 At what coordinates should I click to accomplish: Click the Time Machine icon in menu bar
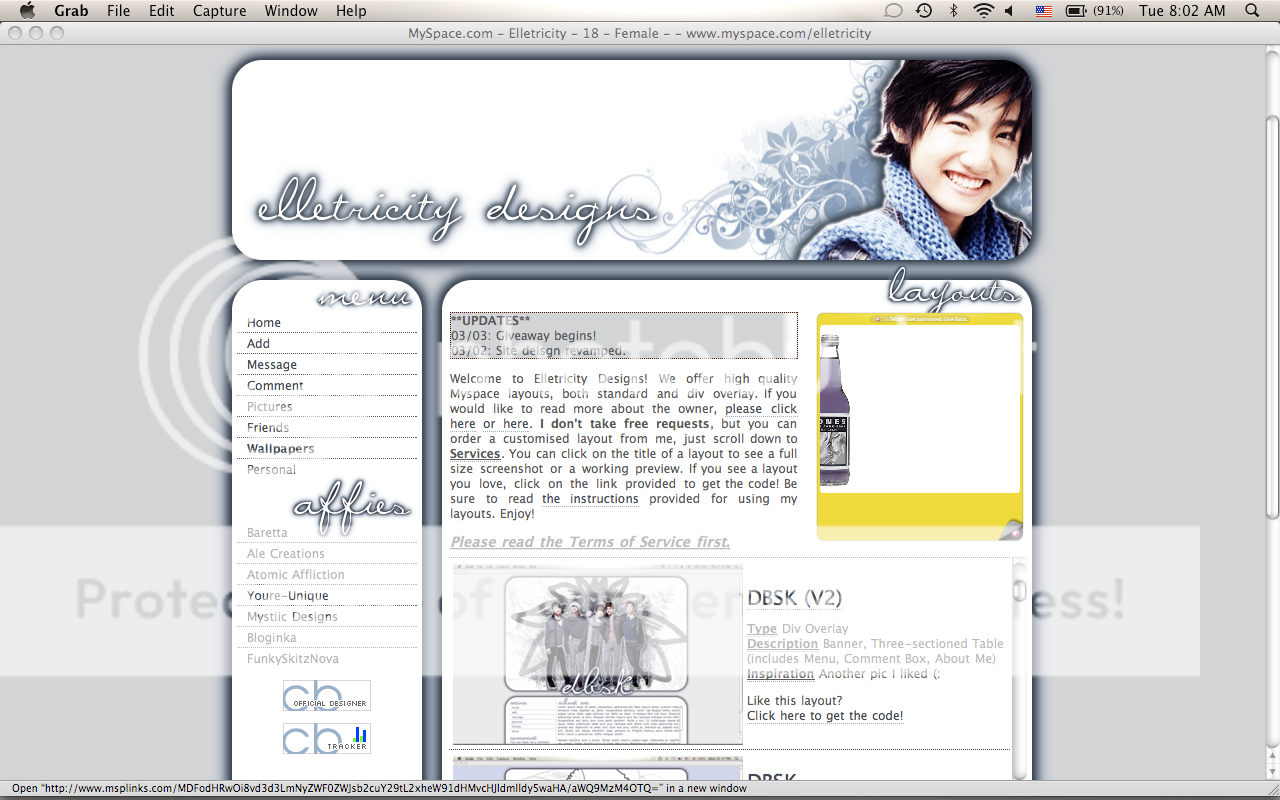[x=924, y=11]
